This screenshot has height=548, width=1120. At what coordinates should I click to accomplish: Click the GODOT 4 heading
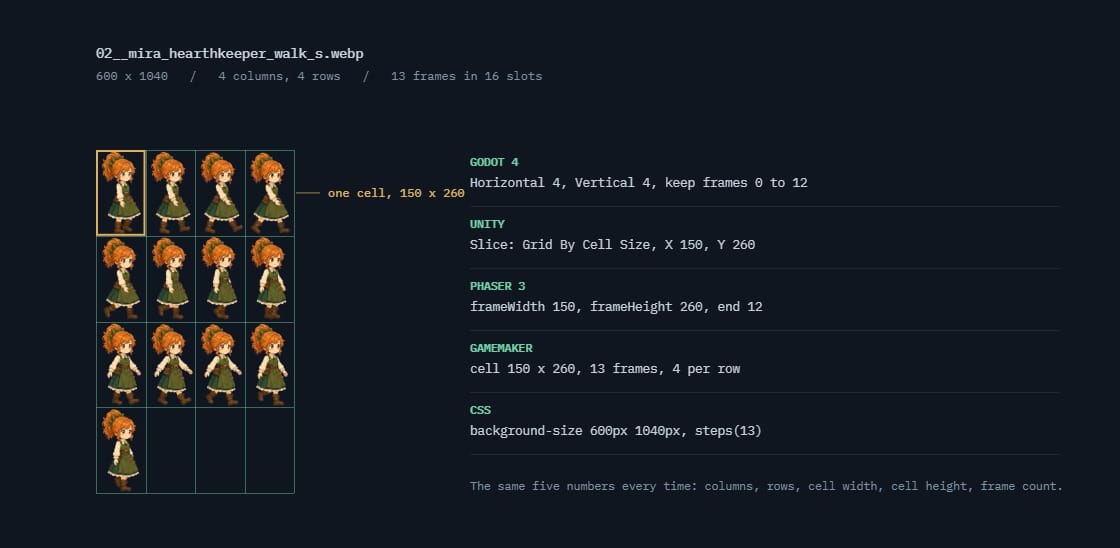point(494,162)
